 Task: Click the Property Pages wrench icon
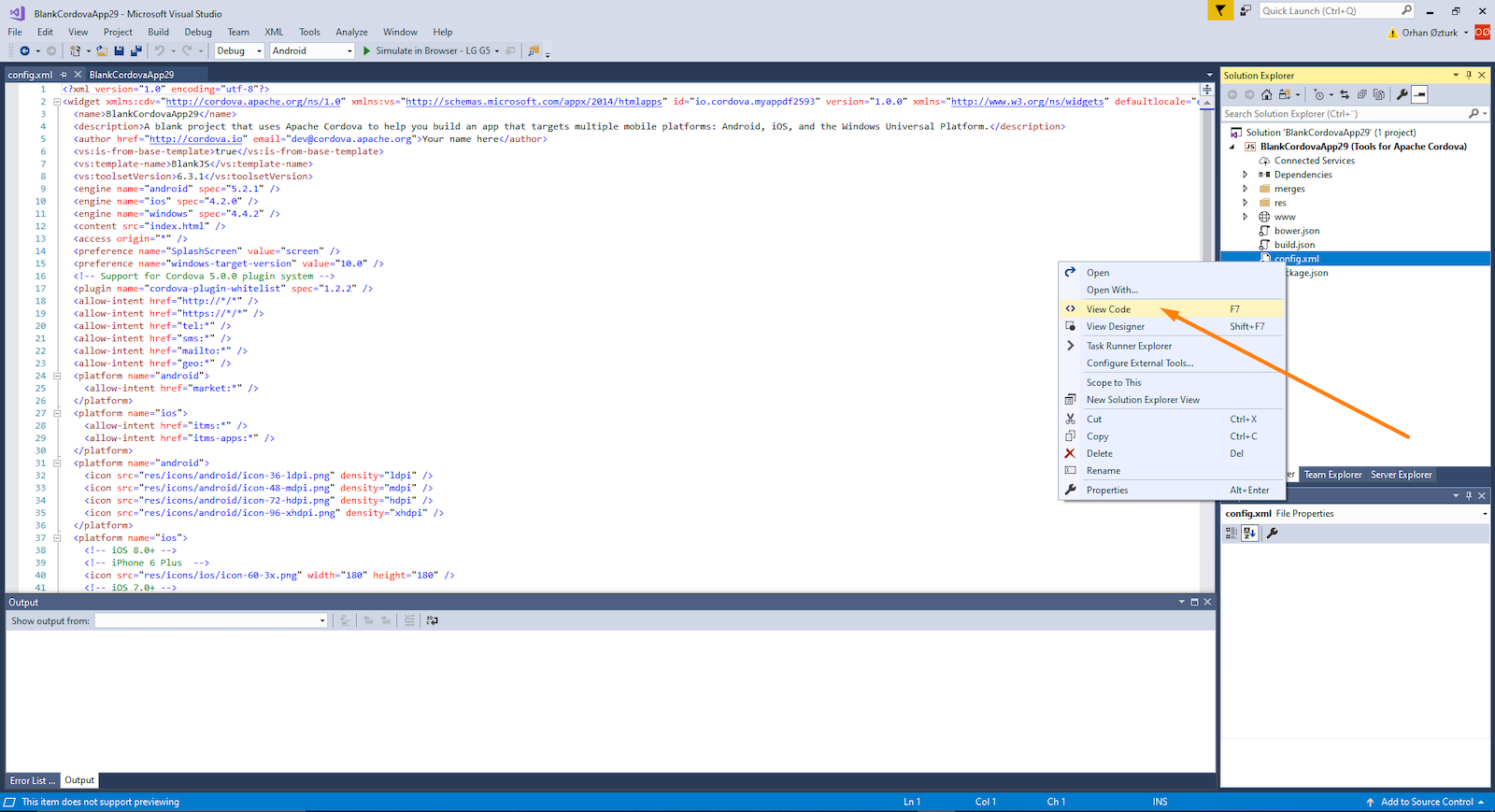[1272, 533]
